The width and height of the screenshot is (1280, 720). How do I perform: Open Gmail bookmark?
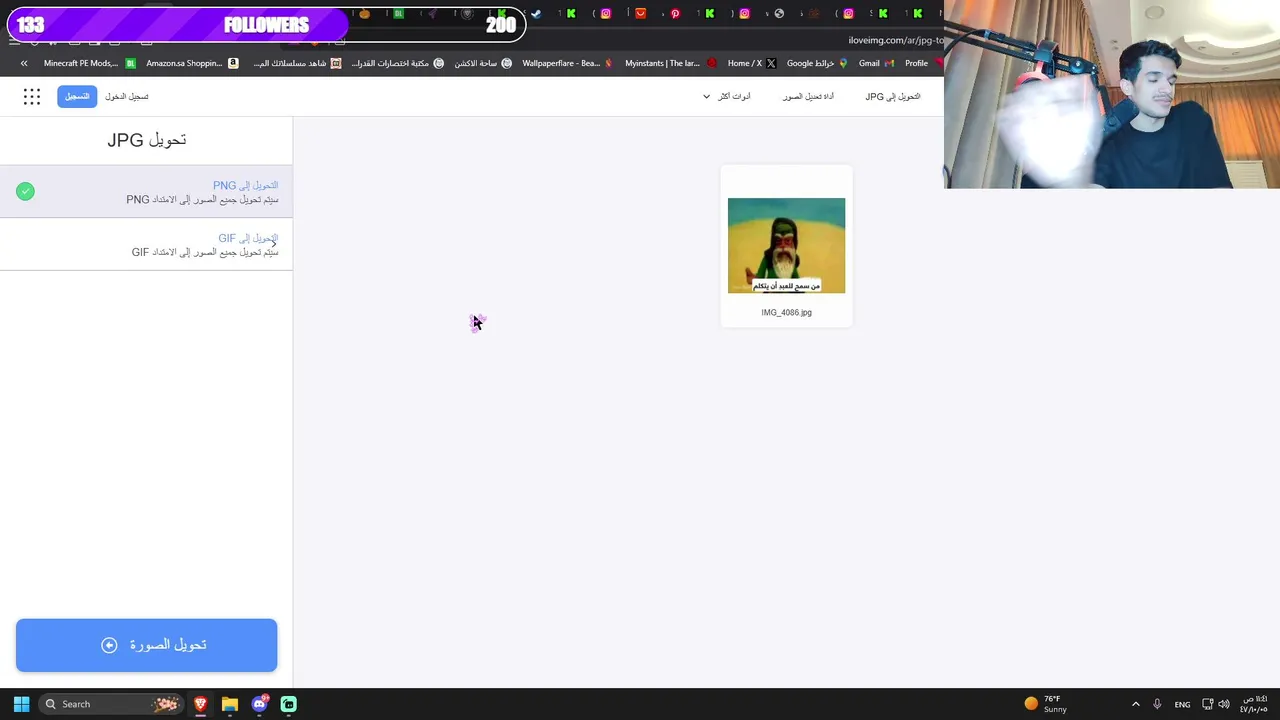tap(877, 63)
